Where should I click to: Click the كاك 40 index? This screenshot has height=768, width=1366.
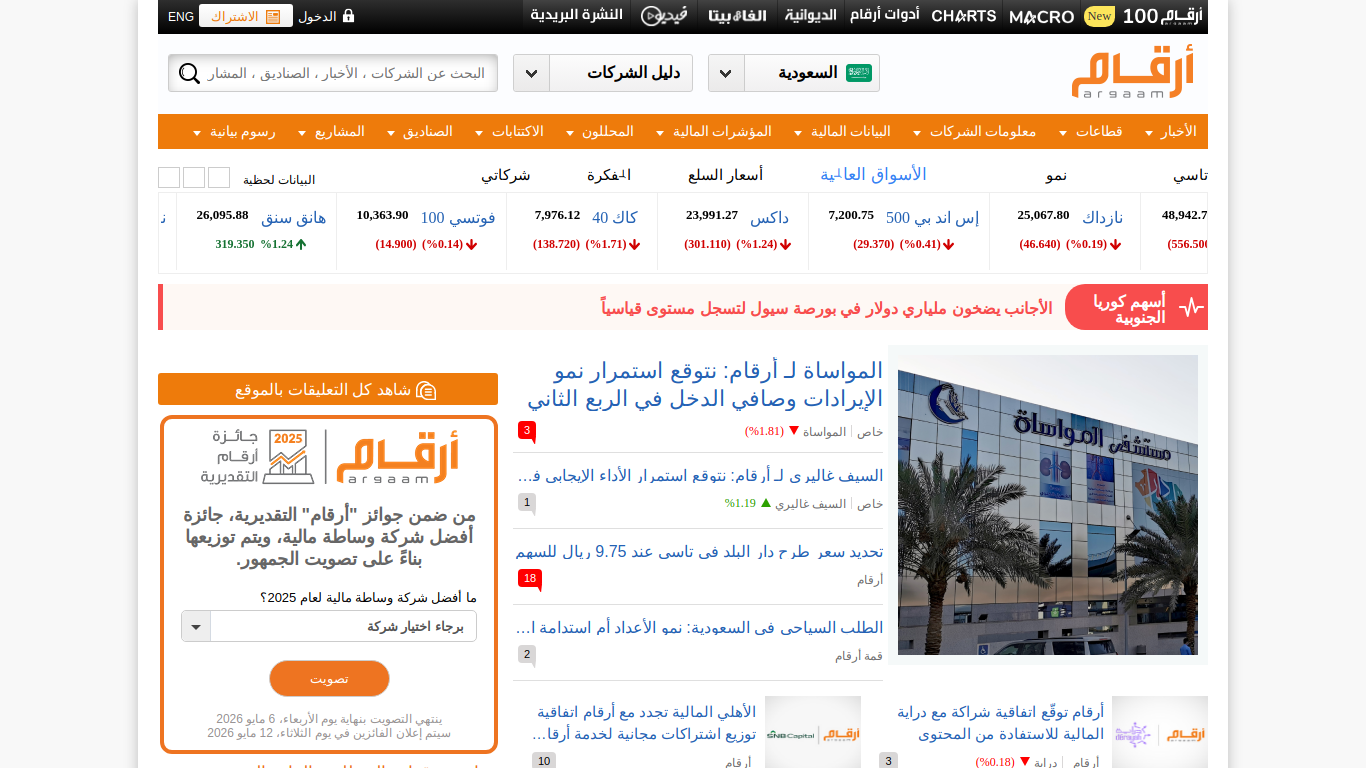615,218
